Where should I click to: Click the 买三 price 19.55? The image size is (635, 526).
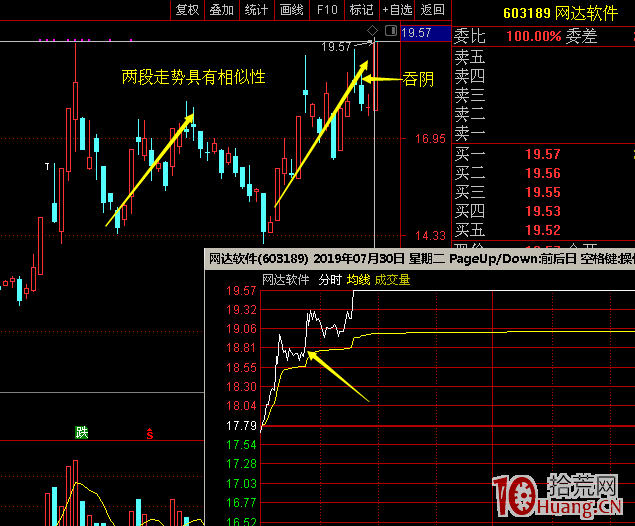click(543, 192)
